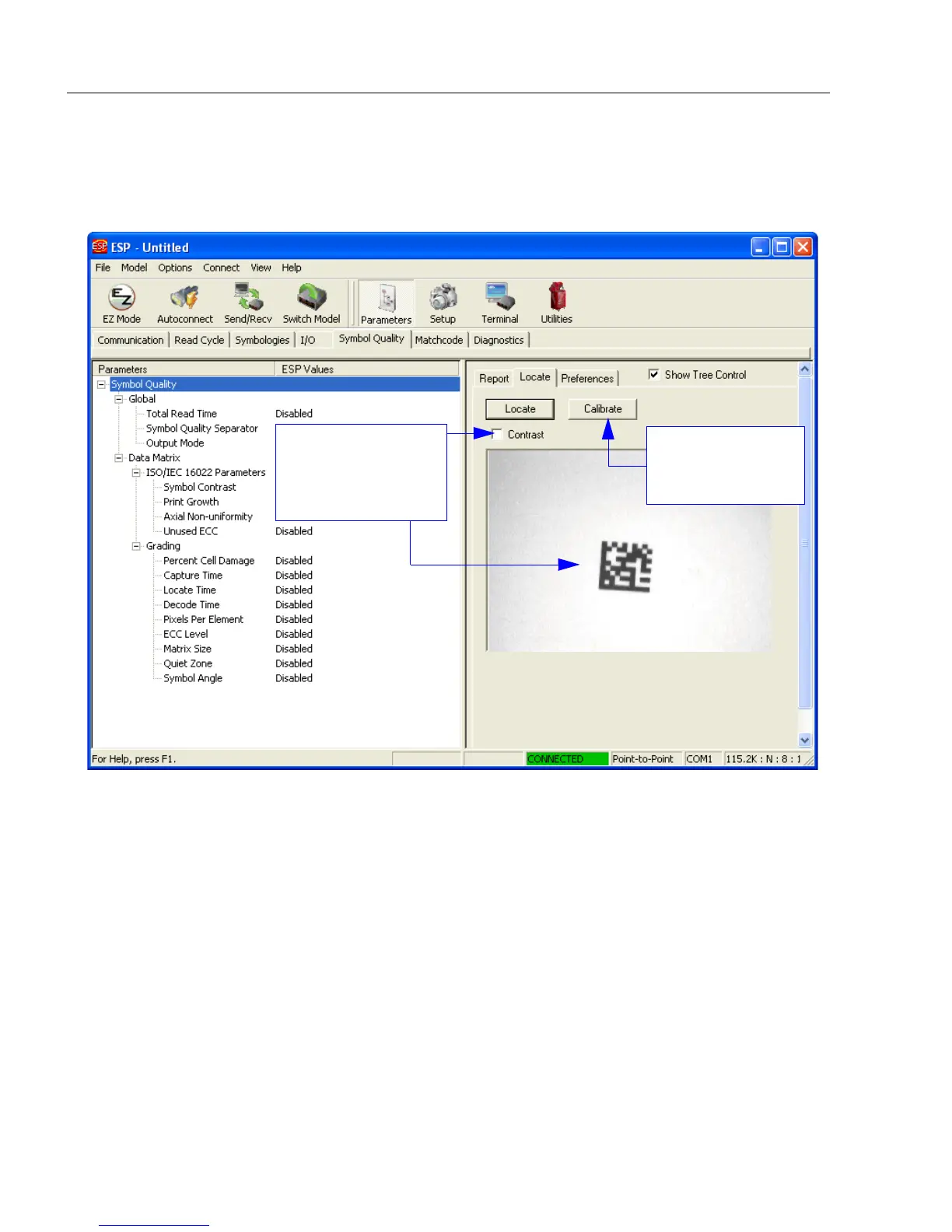Collapse the Global tree node

coord(119,399)
